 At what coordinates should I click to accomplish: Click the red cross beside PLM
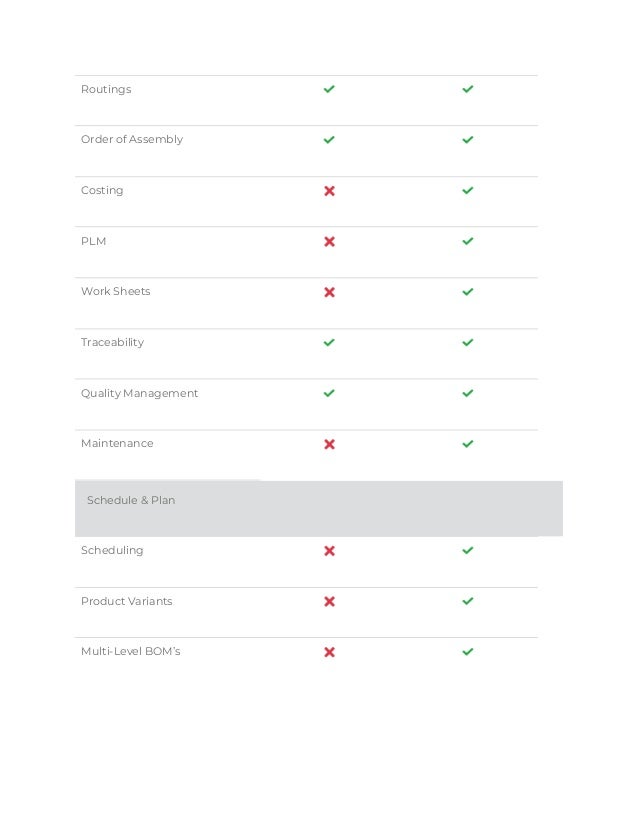coord(329,242)
